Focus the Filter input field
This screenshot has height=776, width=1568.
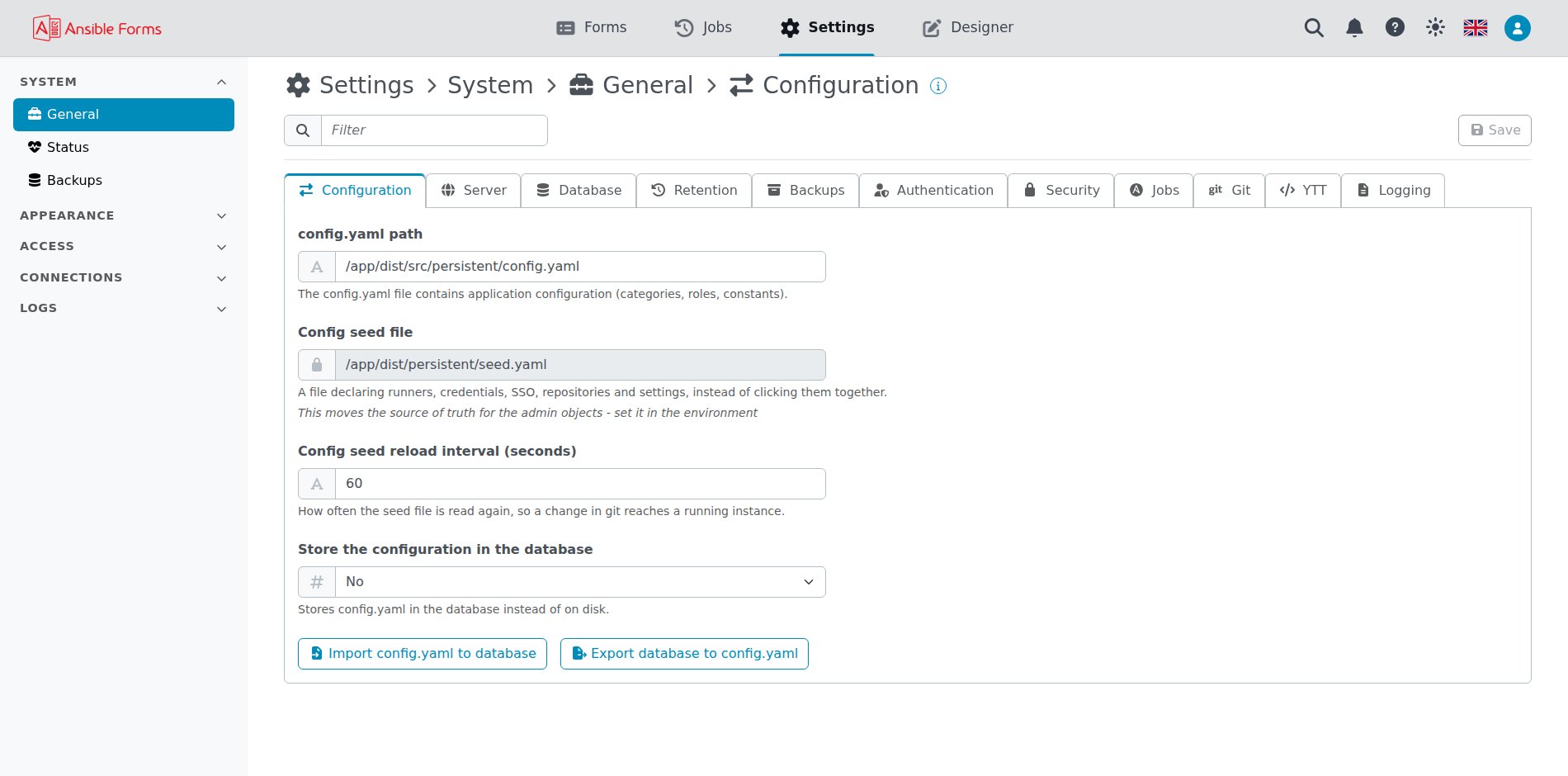pos(434,130)
